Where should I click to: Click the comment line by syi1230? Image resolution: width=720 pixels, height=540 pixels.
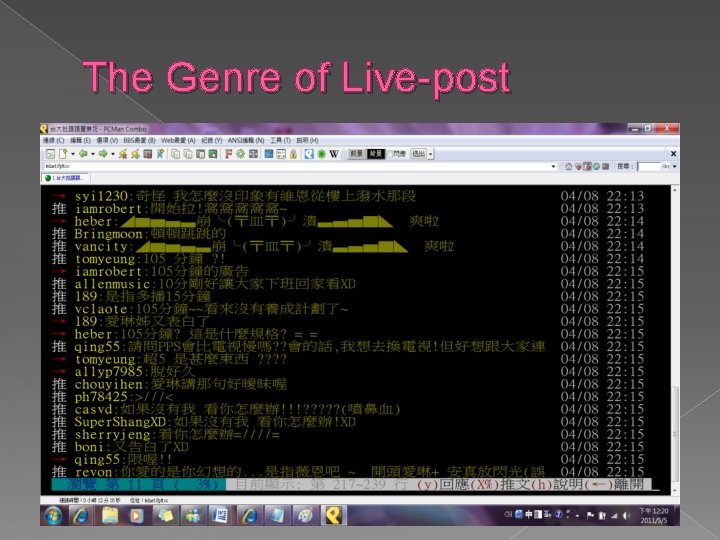pos(348,196)
